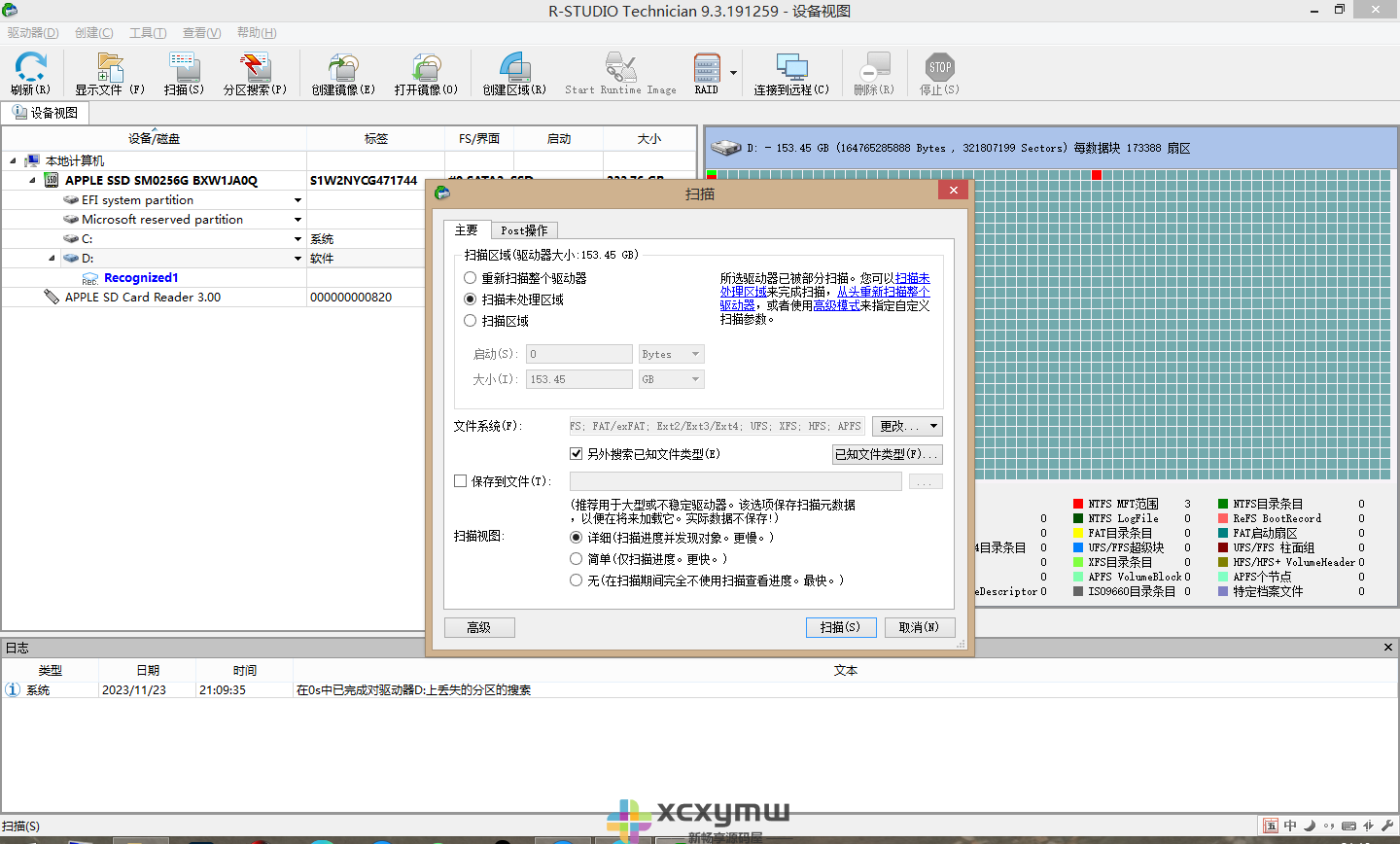The width and height of the screenshot is (1400, 844).
Task: Click the red block in disk map
Action: [x=1097, y=175]
